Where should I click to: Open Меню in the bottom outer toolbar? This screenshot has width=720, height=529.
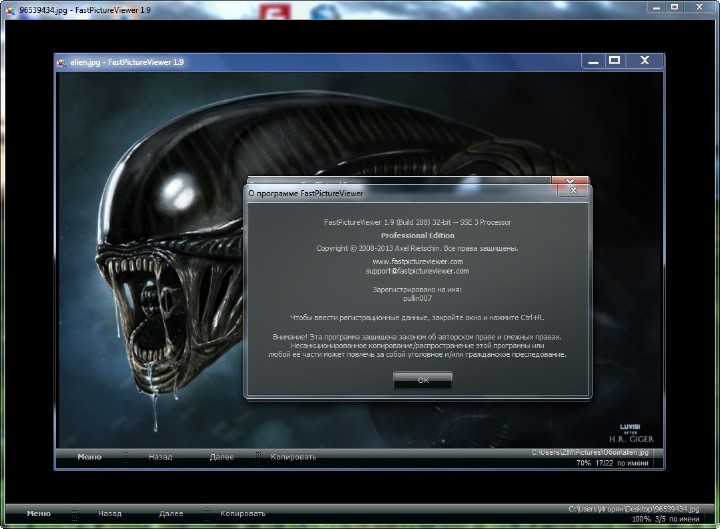[39, 513]
